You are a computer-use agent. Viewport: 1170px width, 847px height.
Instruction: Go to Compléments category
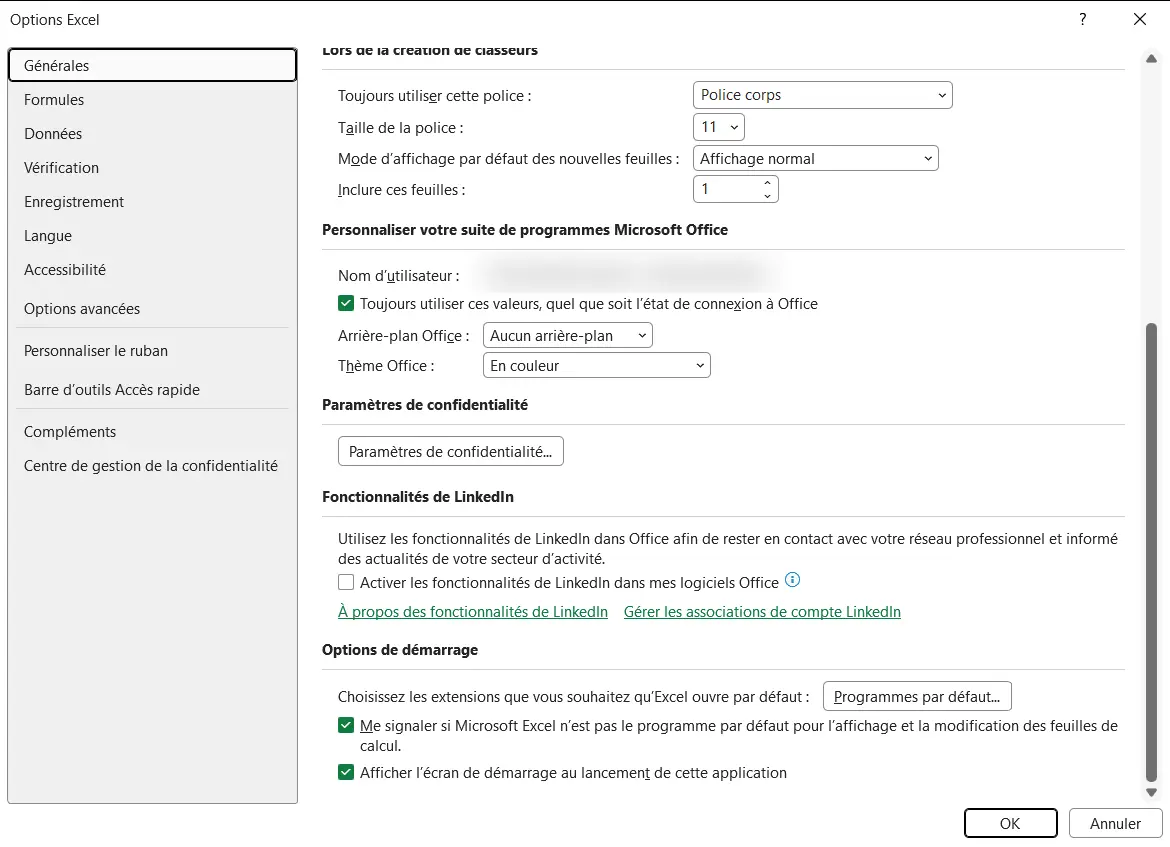(x=152, y=431)
